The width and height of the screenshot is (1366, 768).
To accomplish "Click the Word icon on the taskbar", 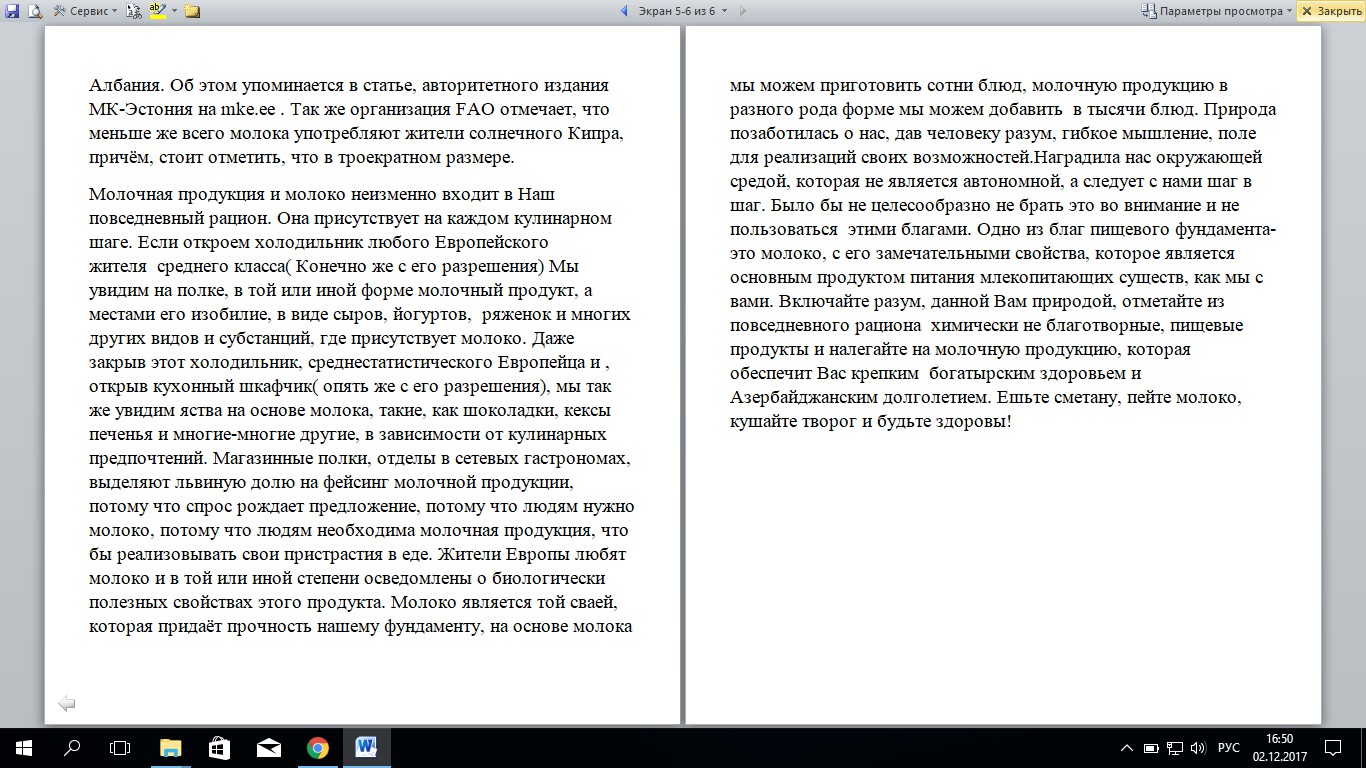I will click(x=366, y=748).
